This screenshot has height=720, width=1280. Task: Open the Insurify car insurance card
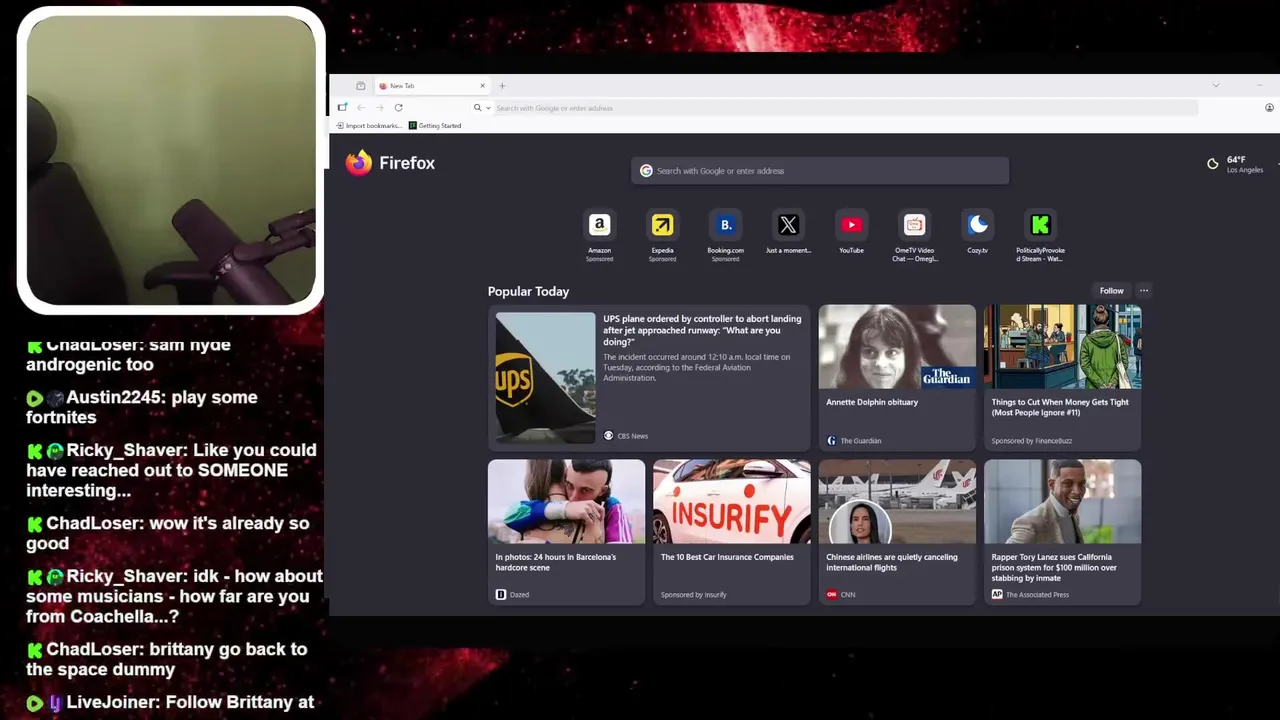pyautogui.click(x=731, y=532)
